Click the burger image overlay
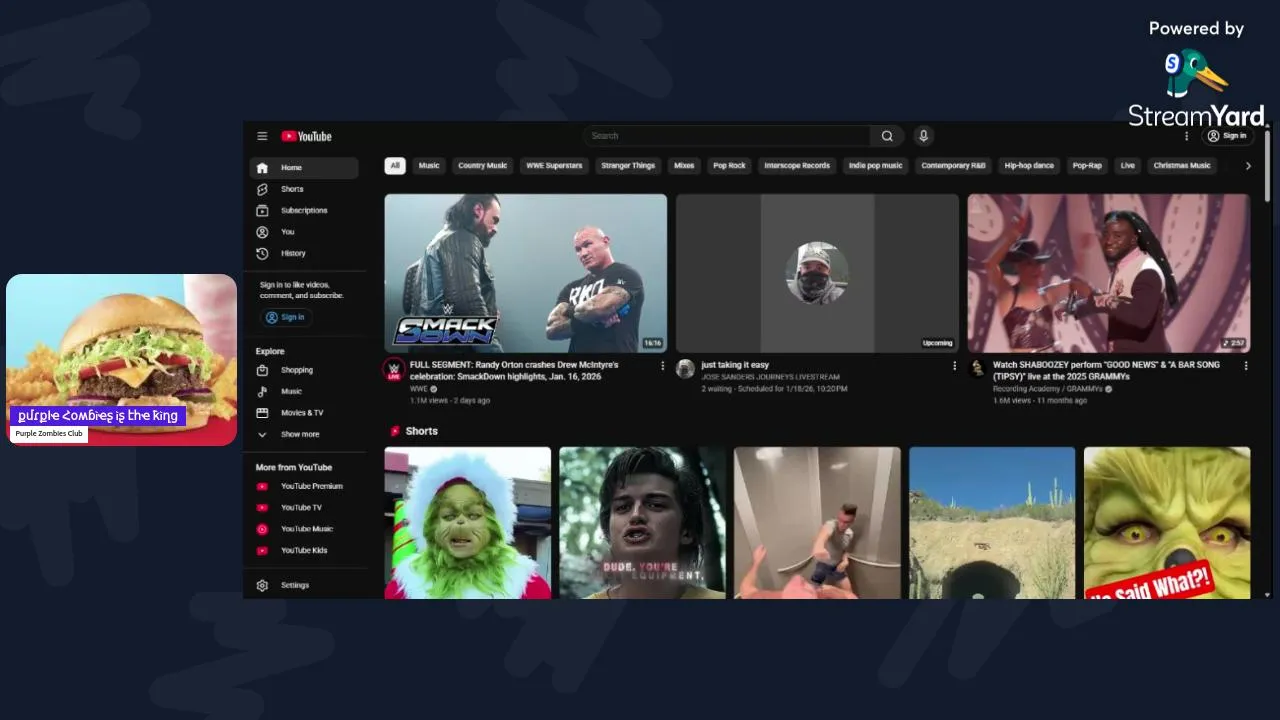The height and width of the screenshot is (720, 1280). [x=122, y=360]
